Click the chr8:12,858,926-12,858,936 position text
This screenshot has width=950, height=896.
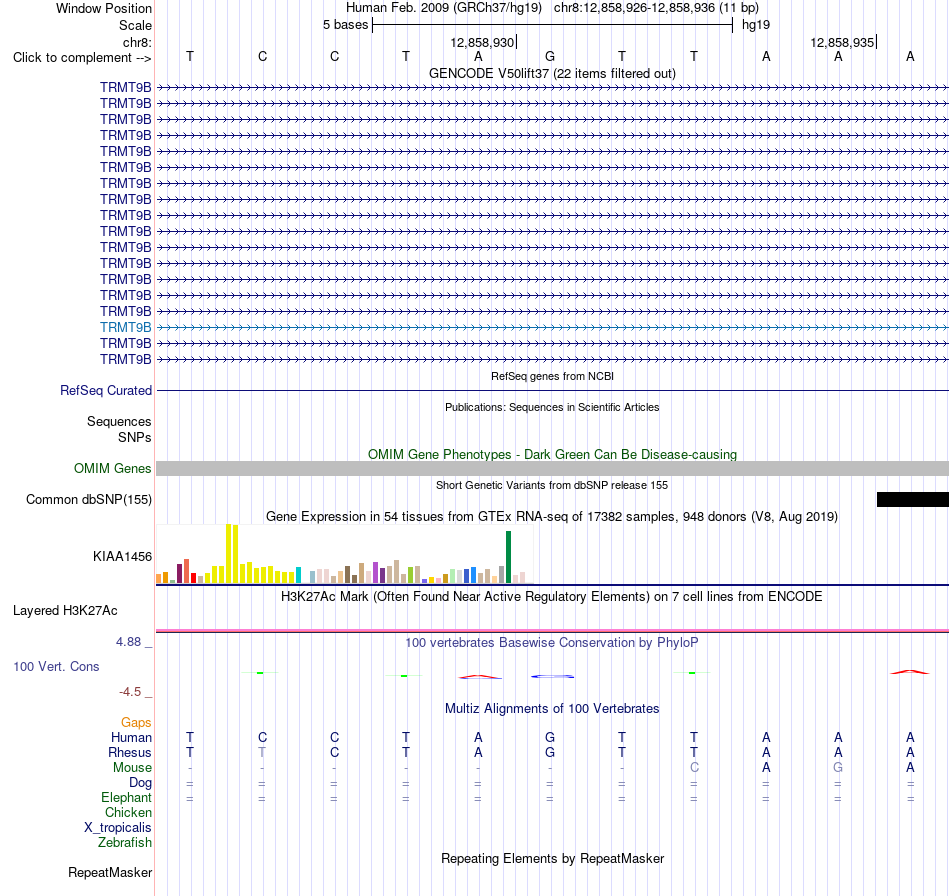(x=656, y=8)
